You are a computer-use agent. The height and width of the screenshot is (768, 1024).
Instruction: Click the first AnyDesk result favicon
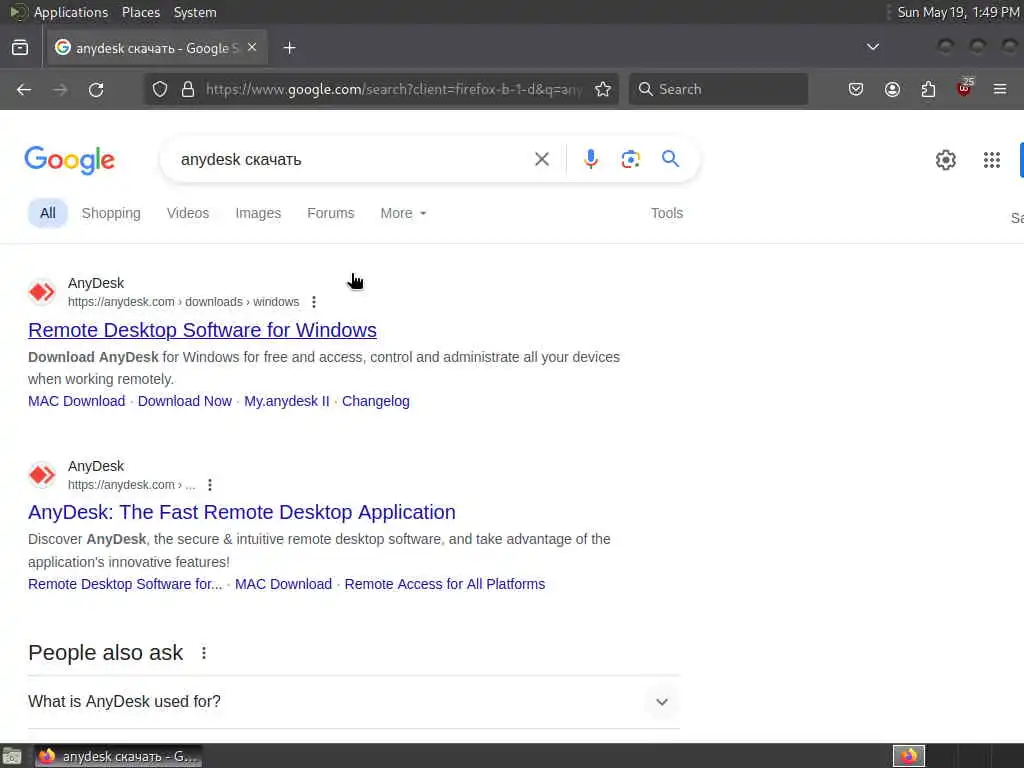(42, 292)
